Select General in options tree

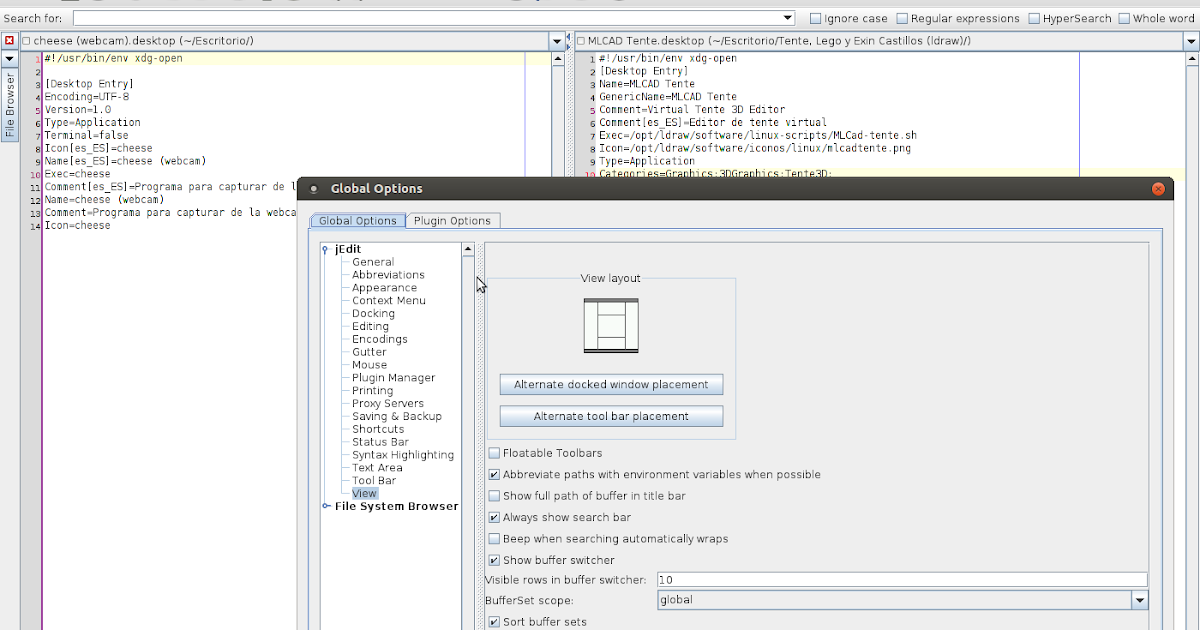[373, 262]
